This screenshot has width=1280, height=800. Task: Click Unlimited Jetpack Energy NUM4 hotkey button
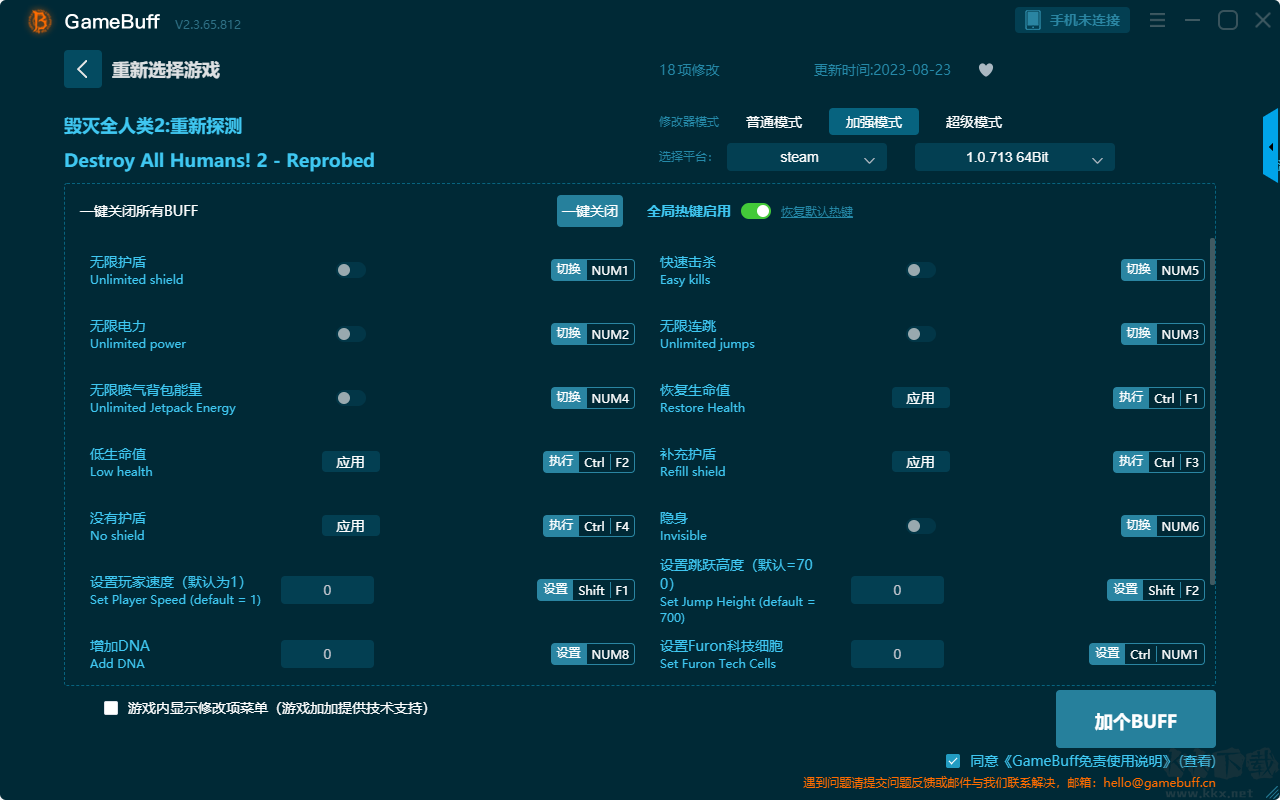click(593, 398)
